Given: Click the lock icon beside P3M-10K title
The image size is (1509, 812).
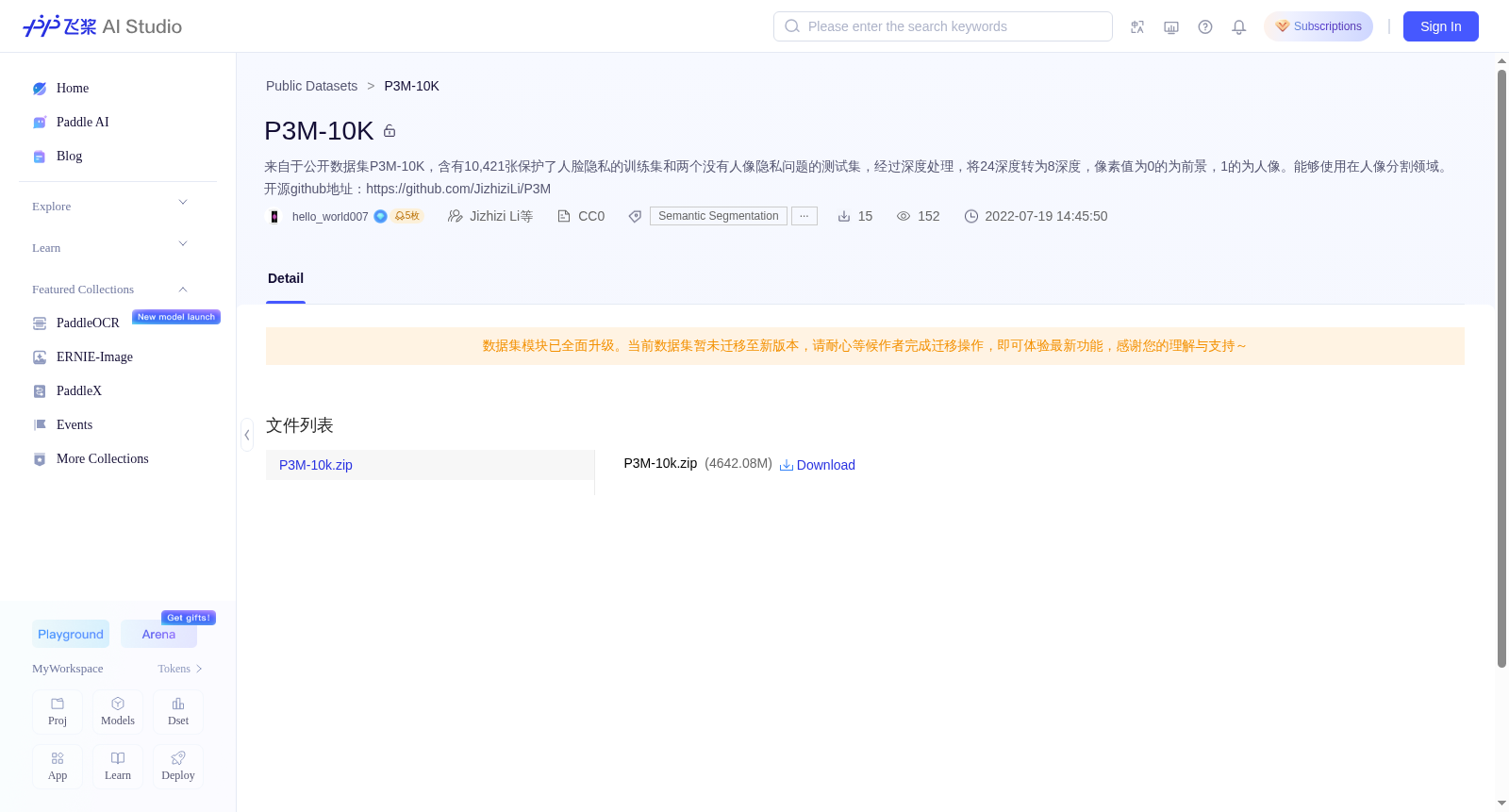Looking at the screenshot, I should (x=390, y=131).
